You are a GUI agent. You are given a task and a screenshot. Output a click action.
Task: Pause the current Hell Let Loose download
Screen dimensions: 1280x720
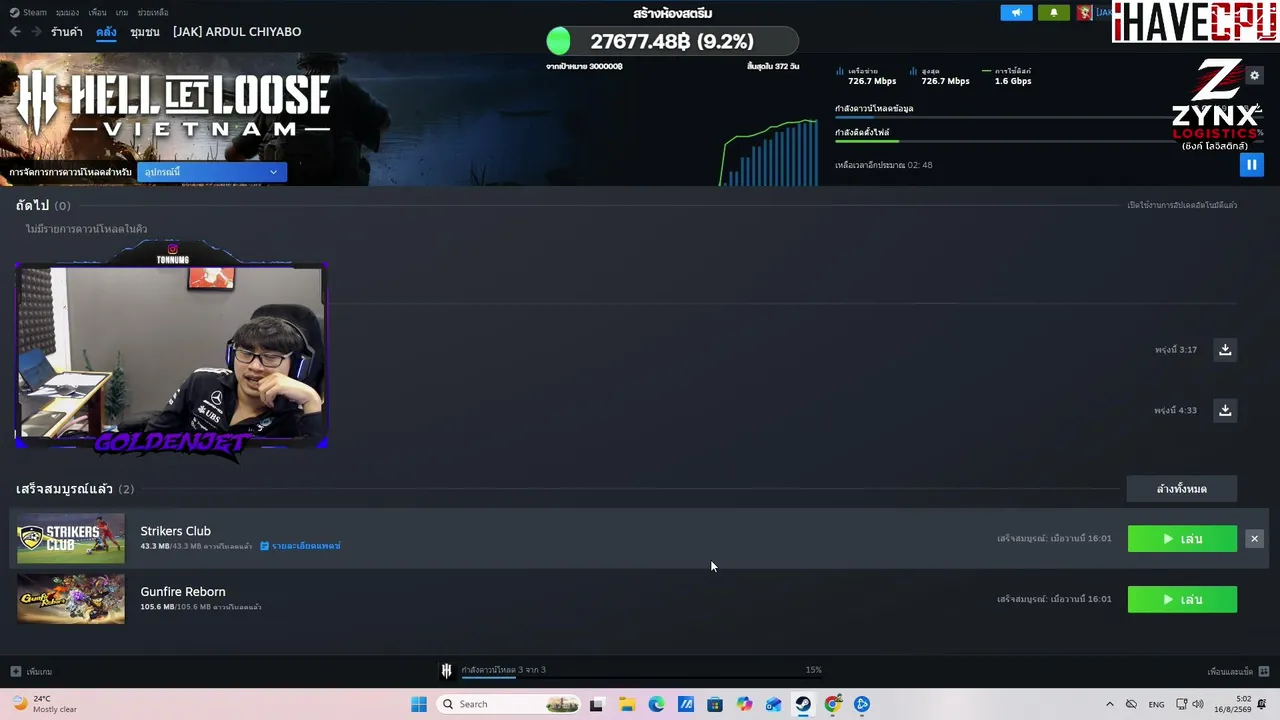pyautogui.click(x=1251, y=165)
